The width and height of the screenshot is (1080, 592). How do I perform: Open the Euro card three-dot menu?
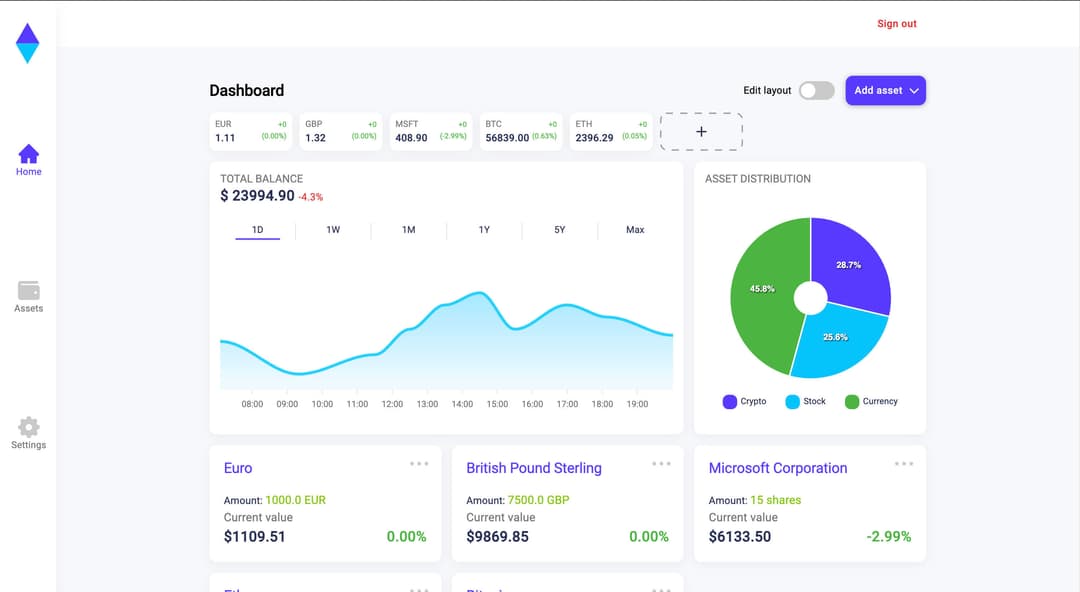419,464
